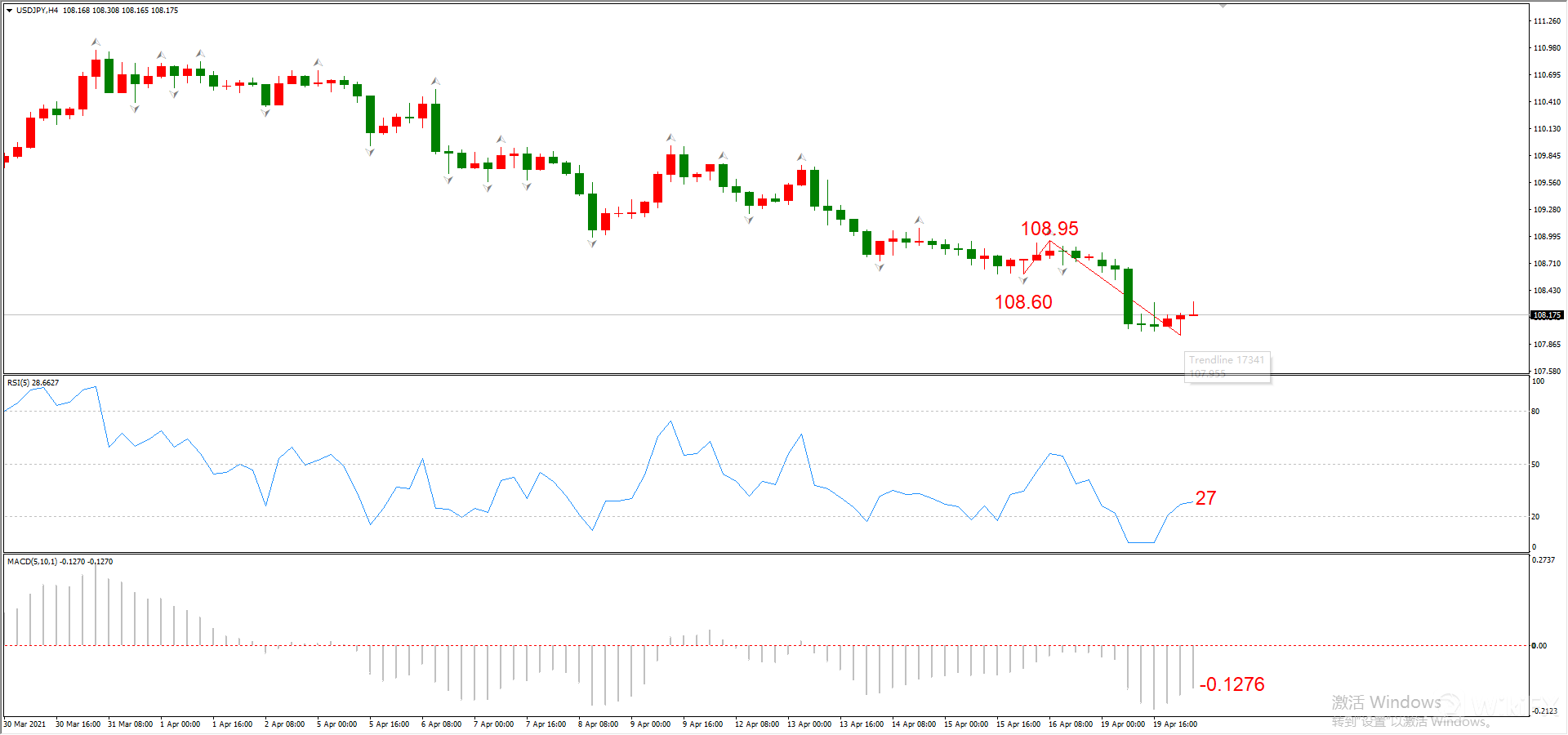
Task: Click the RSI(5) indicator label
Action: (x=33, y=382)
